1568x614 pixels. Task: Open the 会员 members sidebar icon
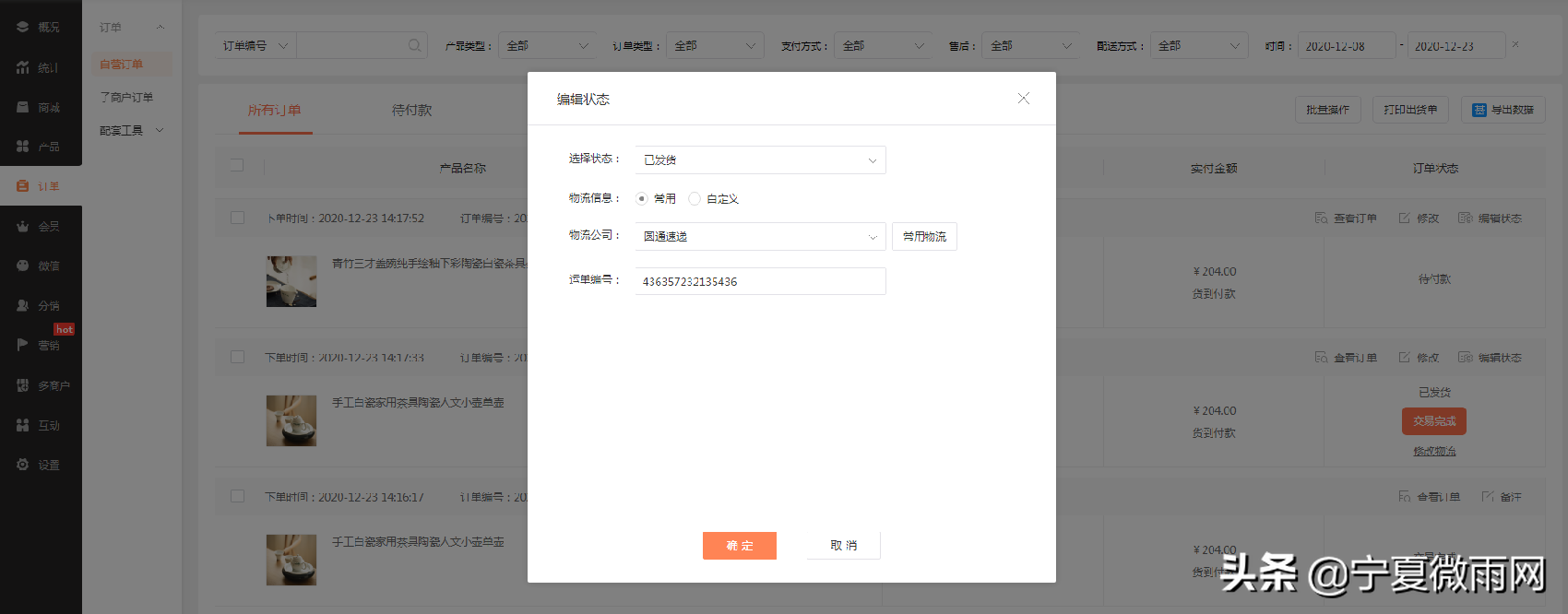(23, 226)
